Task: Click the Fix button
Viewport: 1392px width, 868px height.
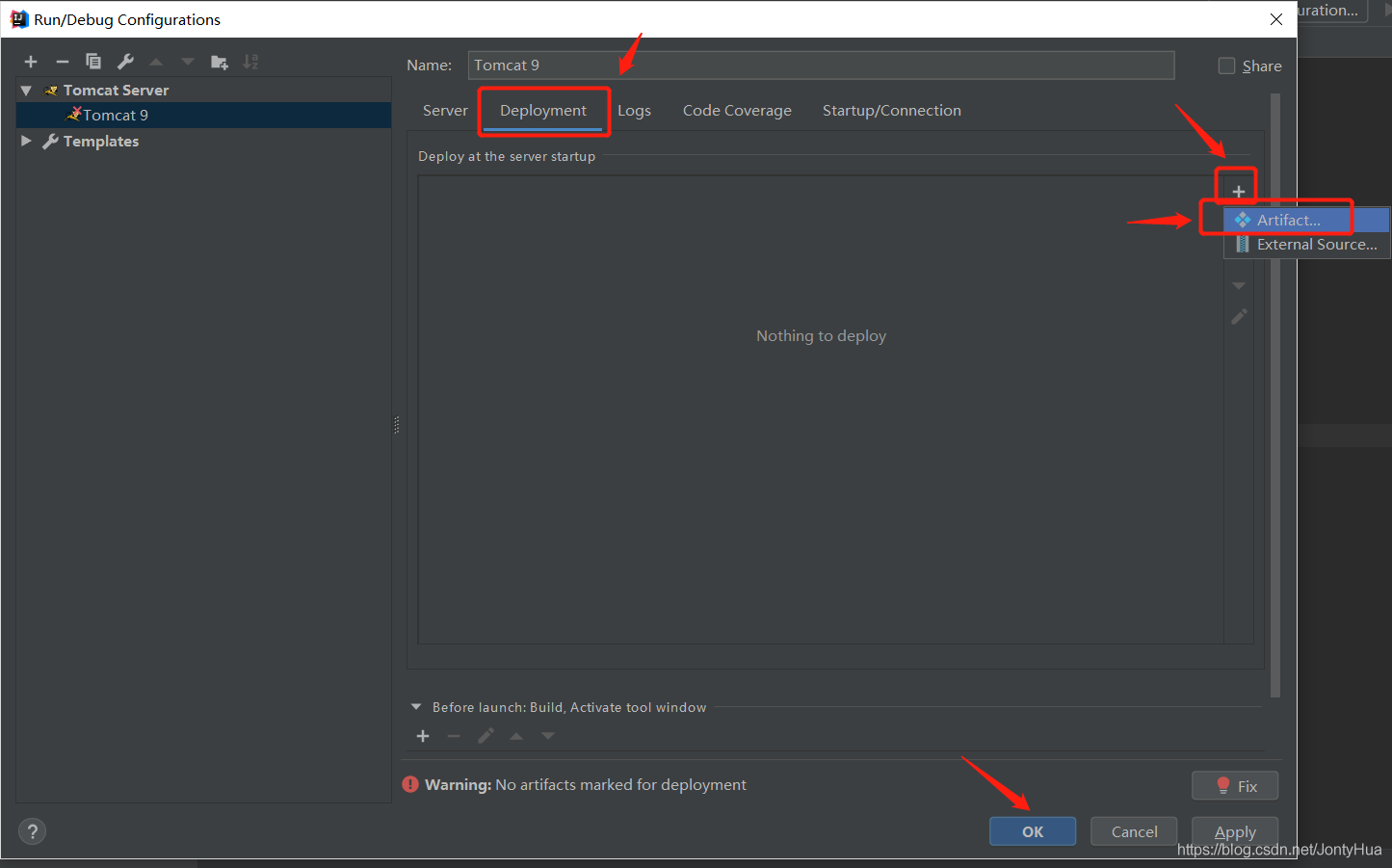Action: pos(1234,785)
